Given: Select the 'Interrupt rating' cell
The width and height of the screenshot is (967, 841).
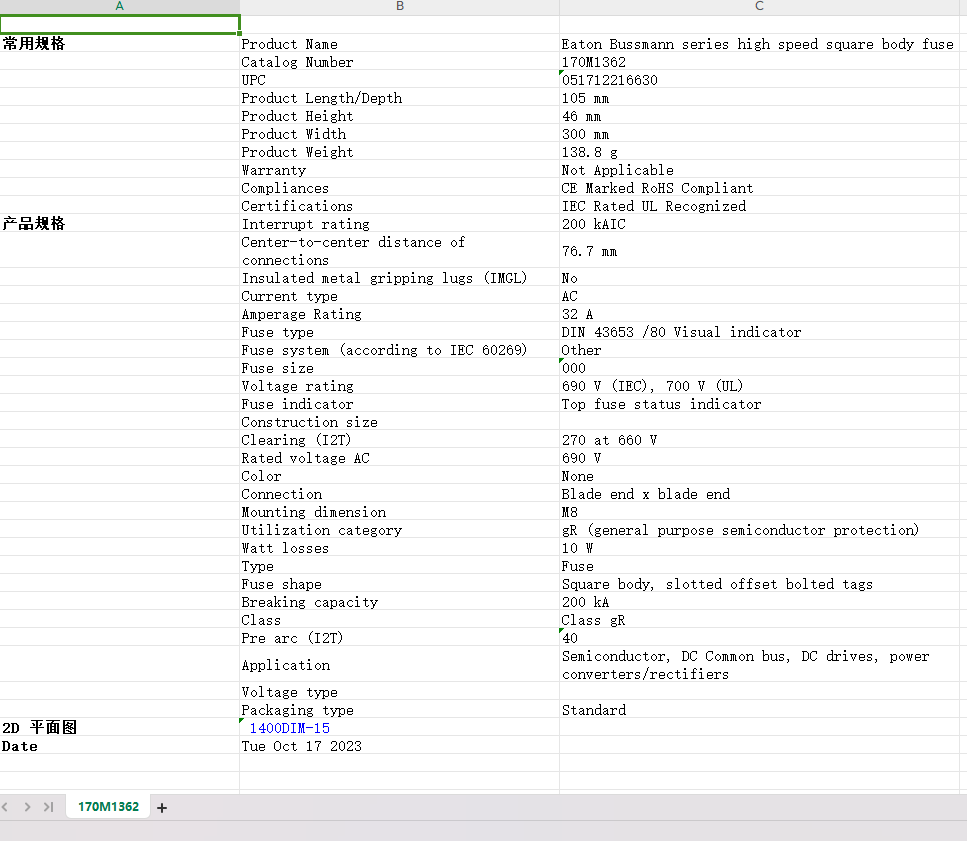Looking at the screenshot, I should [400, 224].
